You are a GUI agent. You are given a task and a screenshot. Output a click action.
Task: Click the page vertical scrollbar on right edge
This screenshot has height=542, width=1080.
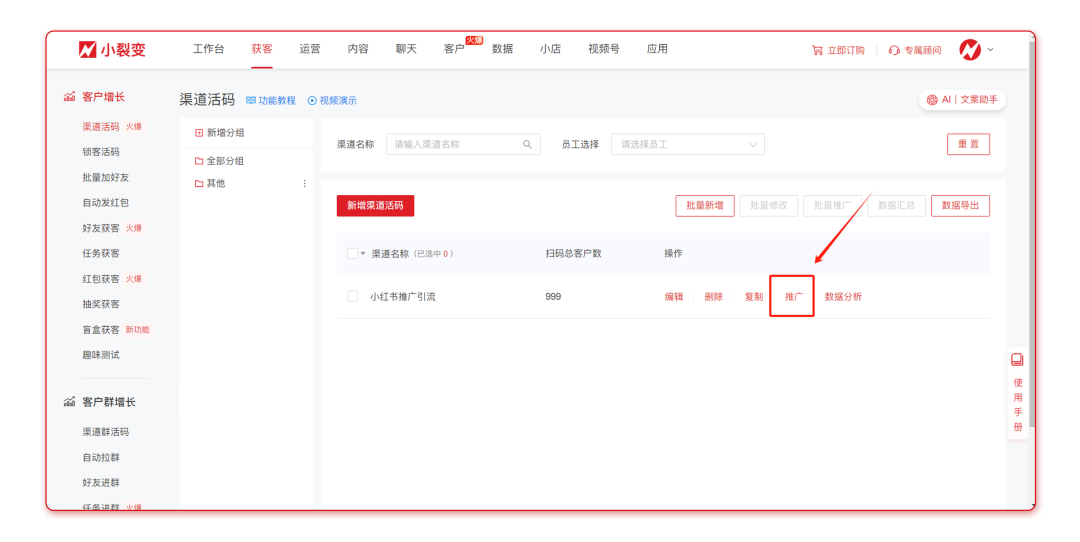(1030, 250)
